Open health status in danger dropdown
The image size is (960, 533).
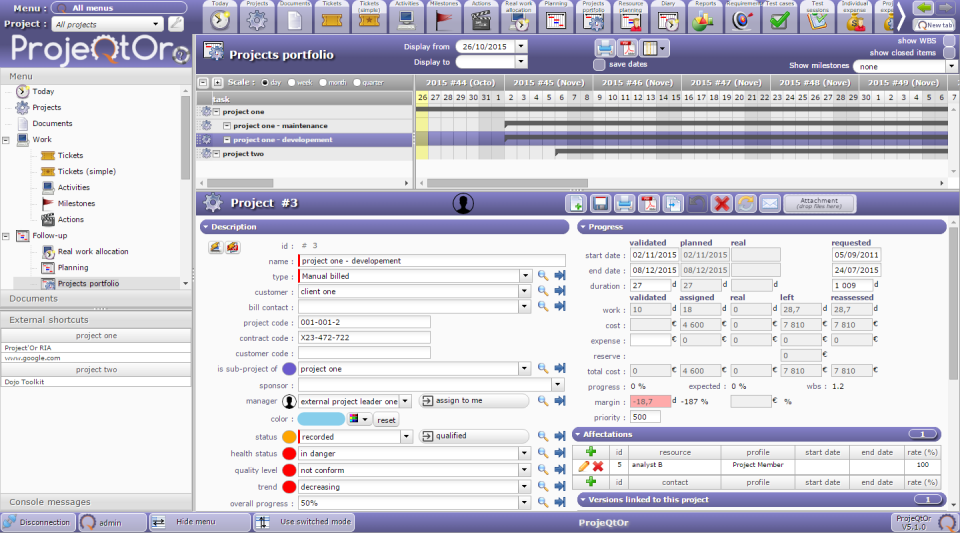tap(524, 453)
